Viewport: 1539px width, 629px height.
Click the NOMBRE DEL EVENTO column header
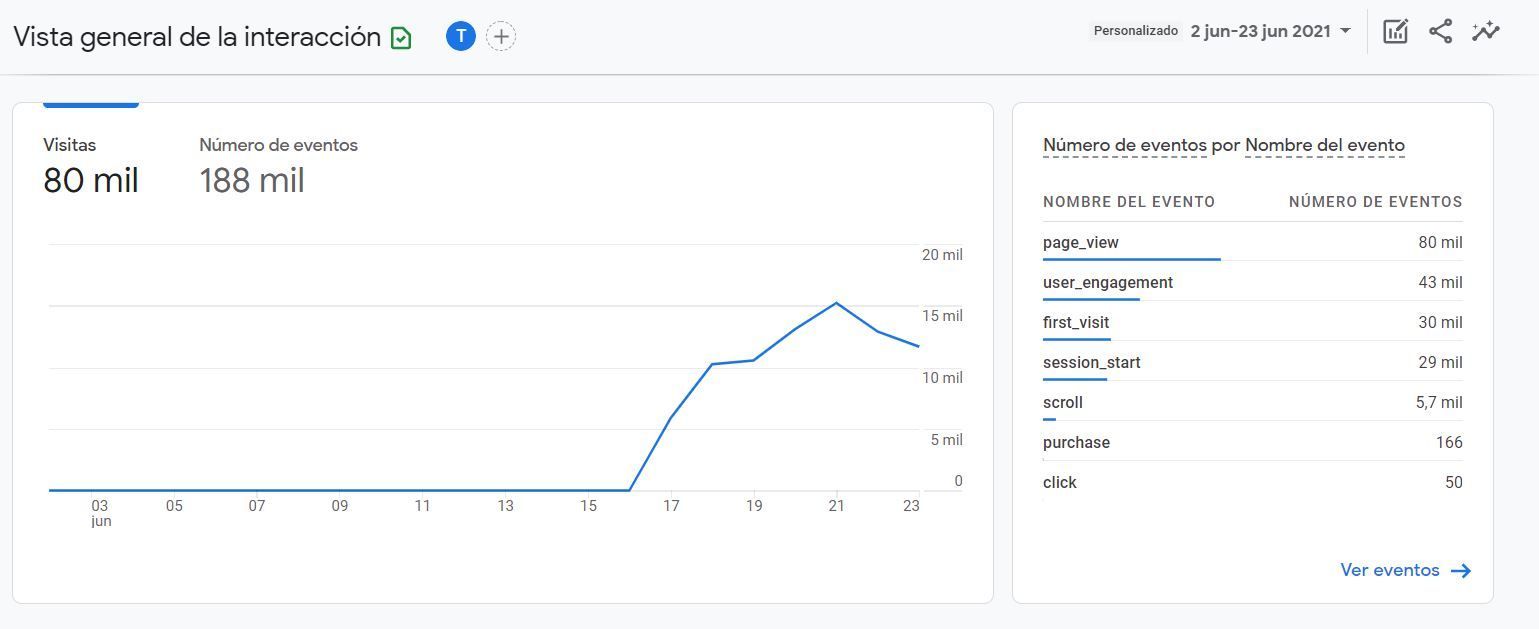[x=1129, y=202]
